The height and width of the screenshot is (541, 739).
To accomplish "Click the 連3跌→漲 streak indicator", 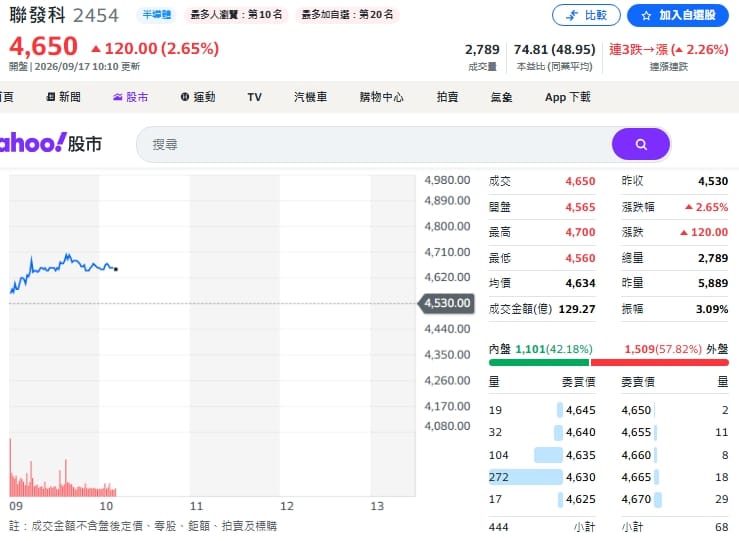I will coord(669,49).
